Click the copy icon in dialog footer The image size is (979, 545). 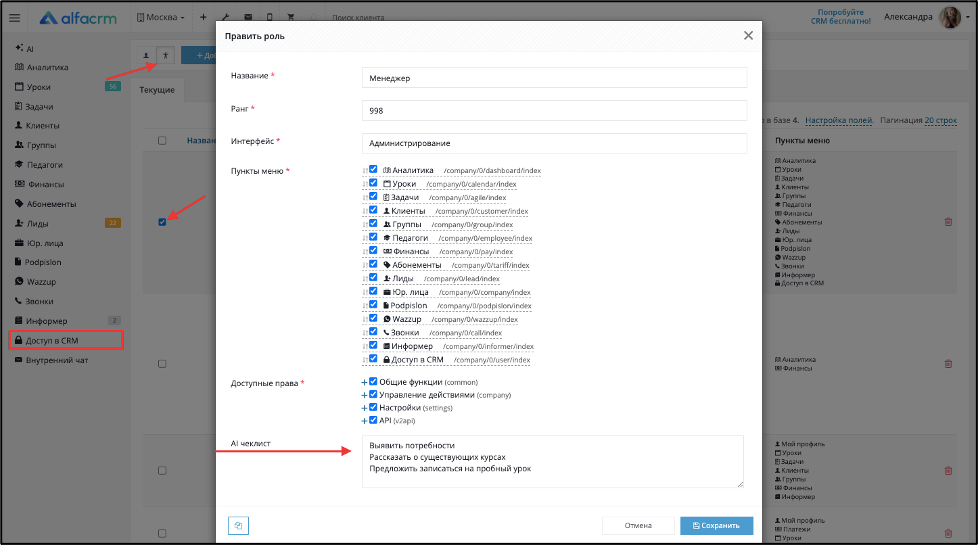(239, 526)
